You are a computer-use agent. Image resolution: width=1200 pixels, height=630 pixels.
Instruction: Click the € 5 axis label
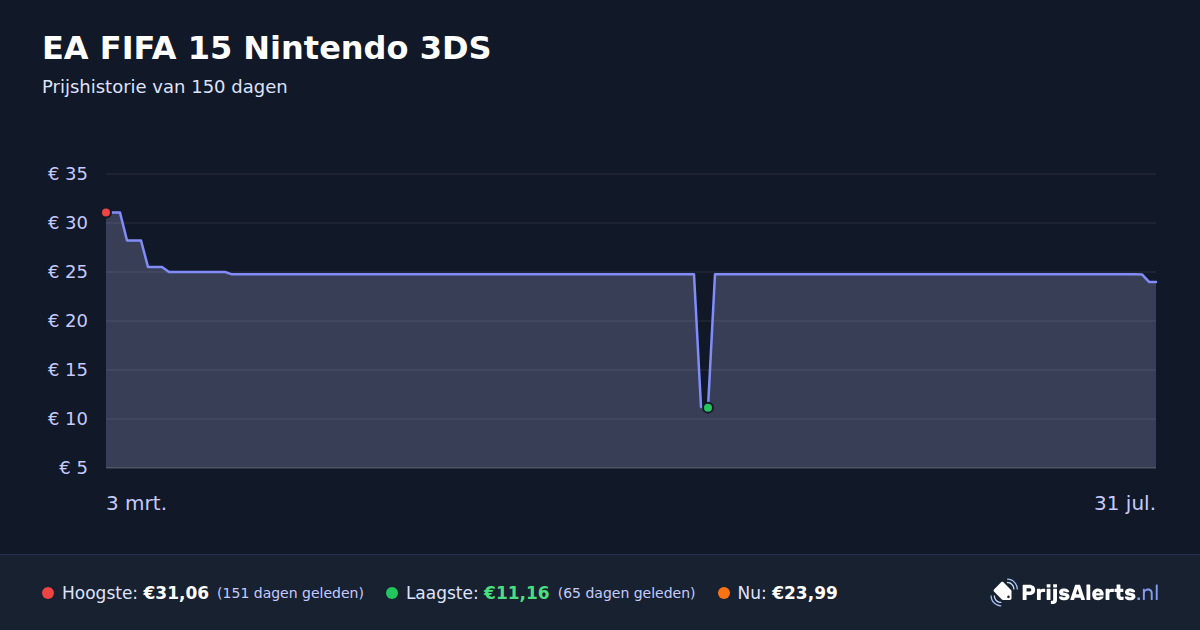(x=73, y=468)
